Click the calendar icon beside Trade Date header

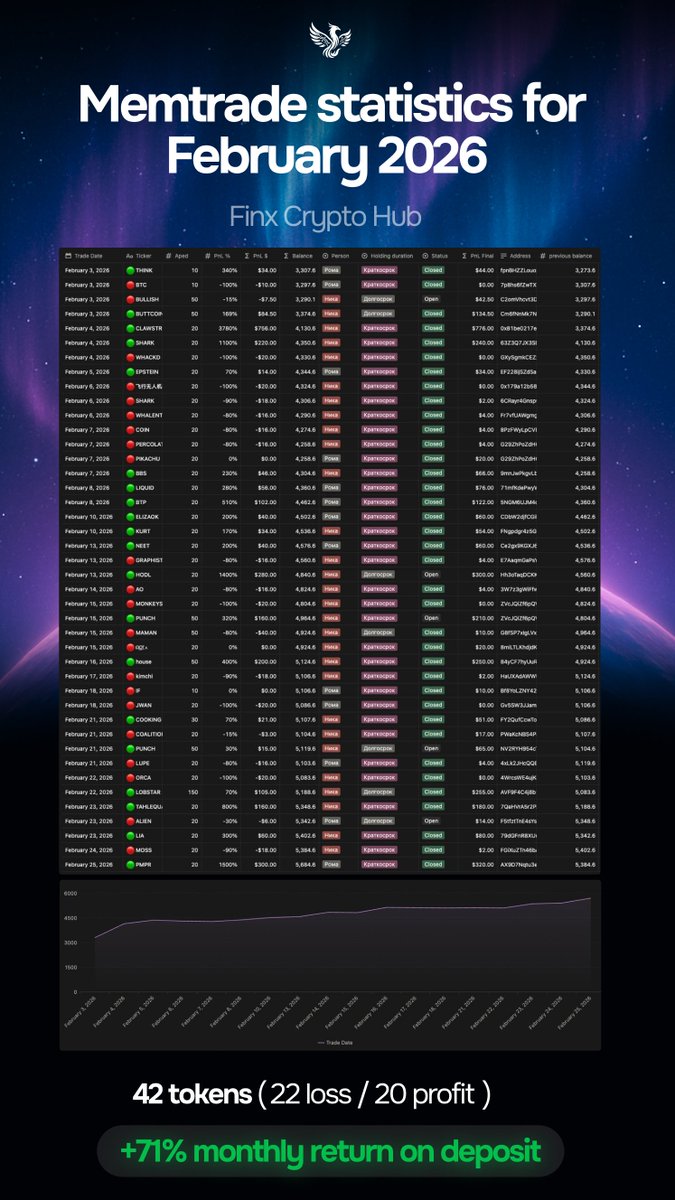click(x=68, y=256)
